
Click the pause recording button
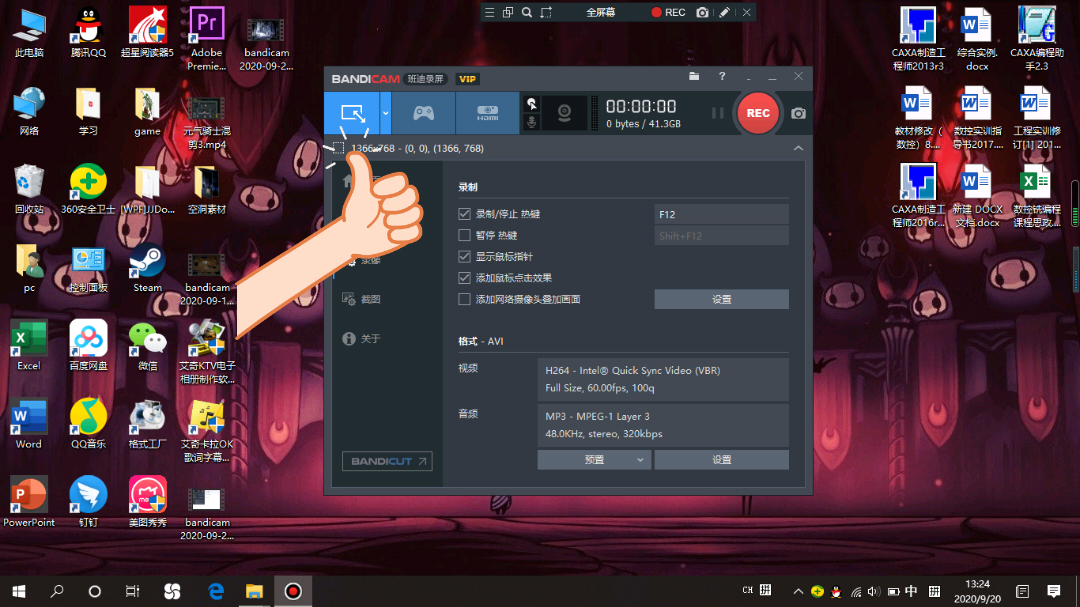point(718,113)
